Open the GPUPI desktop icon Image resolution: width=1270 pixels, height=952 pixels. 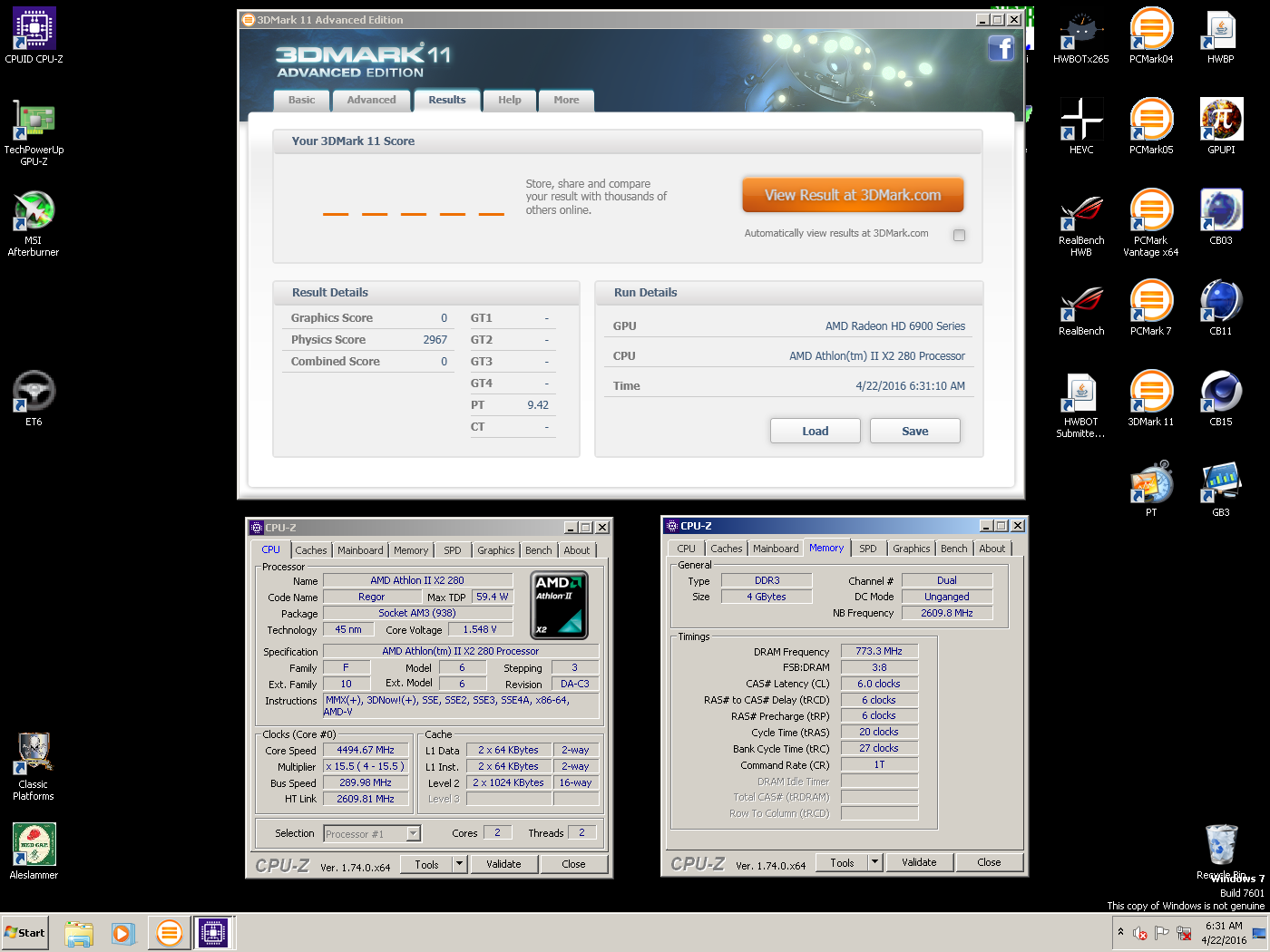(1221, 127)
